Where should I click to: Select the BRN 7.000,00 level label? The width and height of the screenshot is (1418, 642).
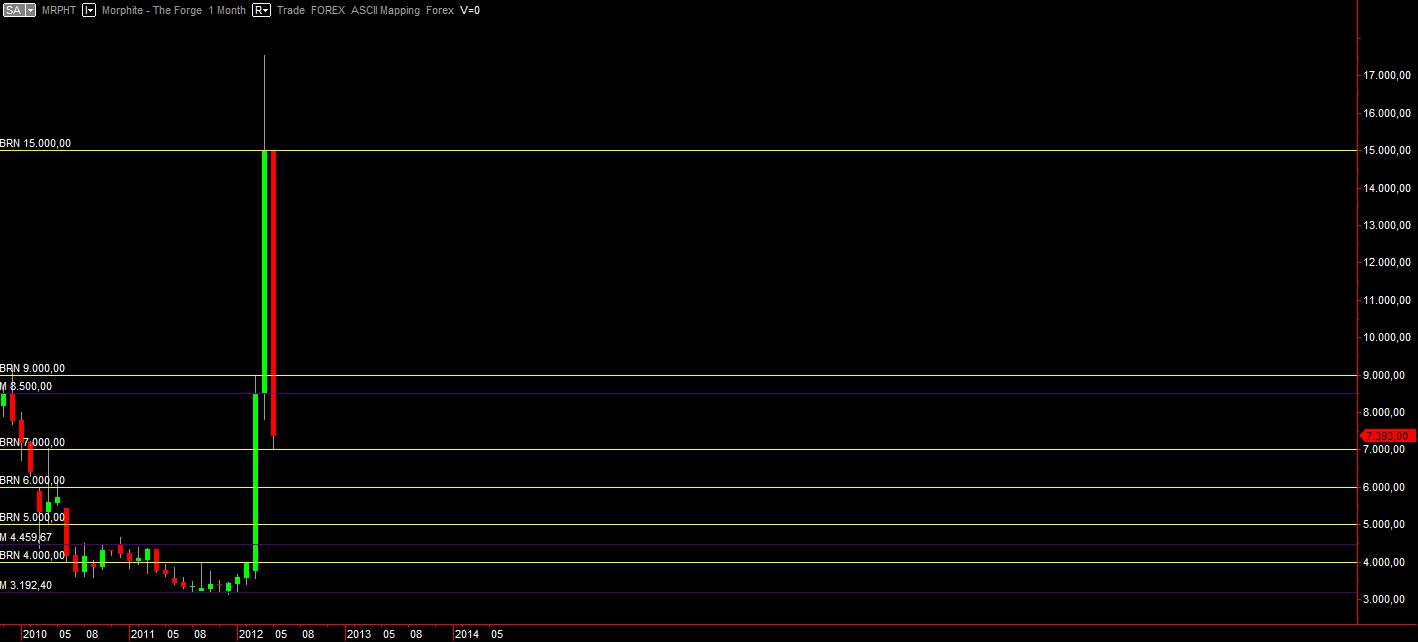pos(33,442)
